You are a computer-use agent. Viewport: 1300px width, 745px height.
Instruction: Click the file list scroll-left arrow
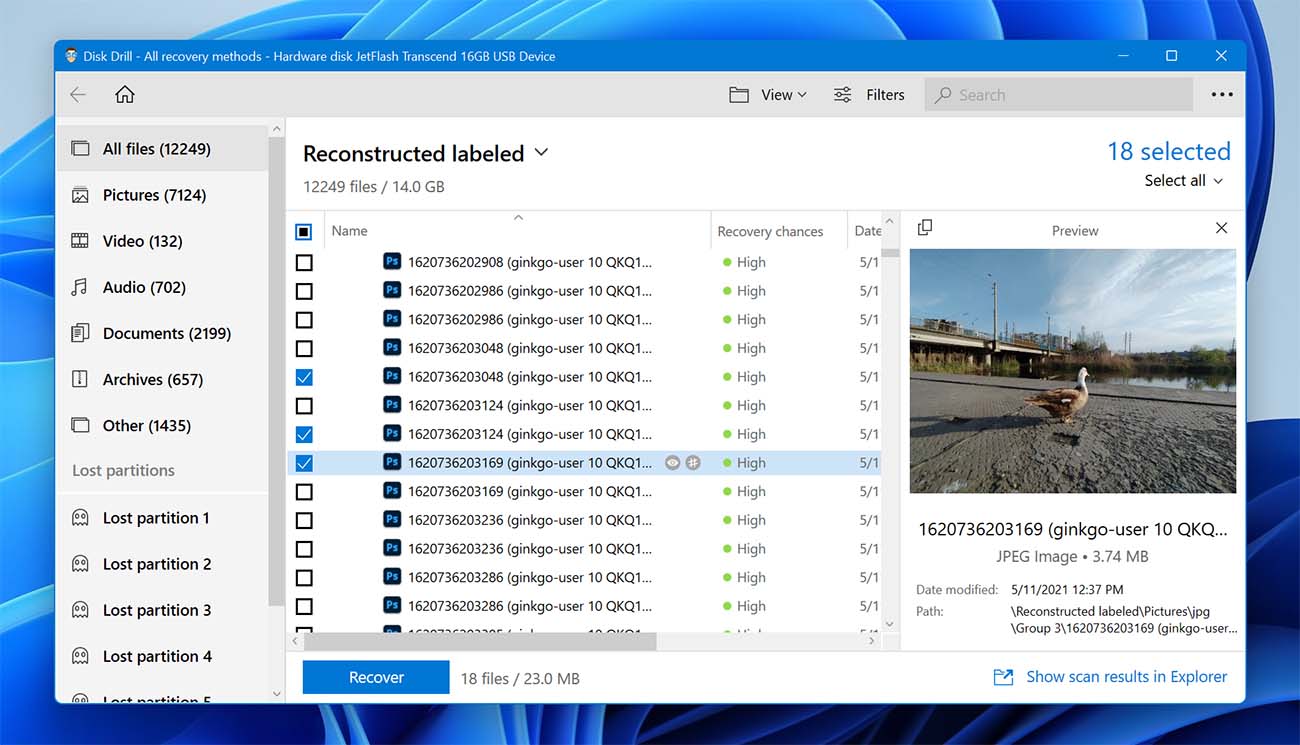coord(297,640)
